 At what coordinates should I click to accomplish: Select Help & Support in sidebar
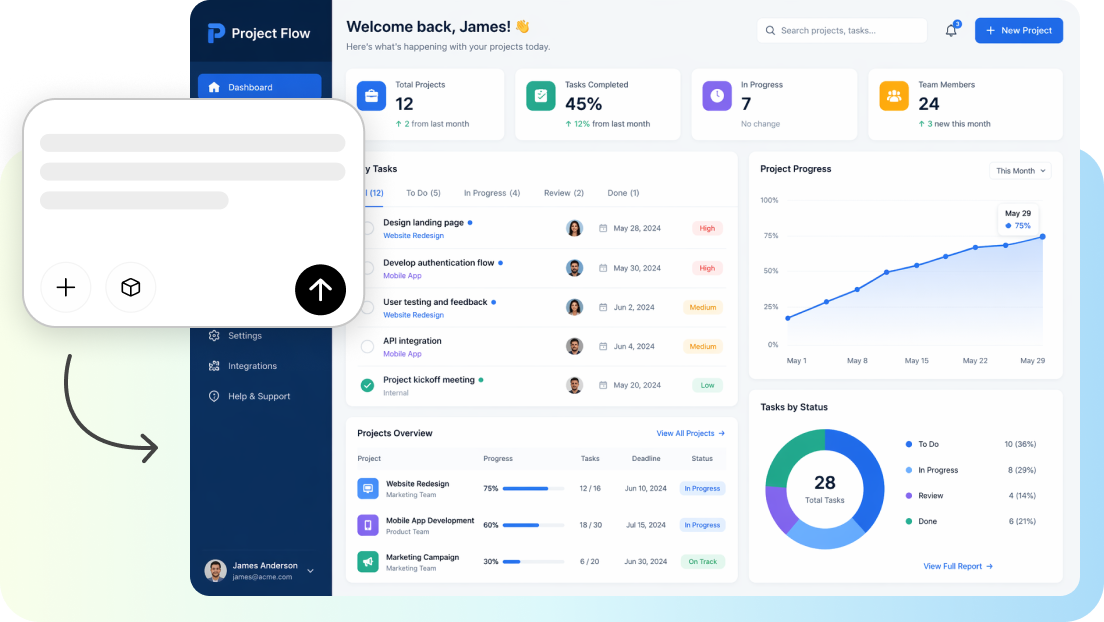260,396
